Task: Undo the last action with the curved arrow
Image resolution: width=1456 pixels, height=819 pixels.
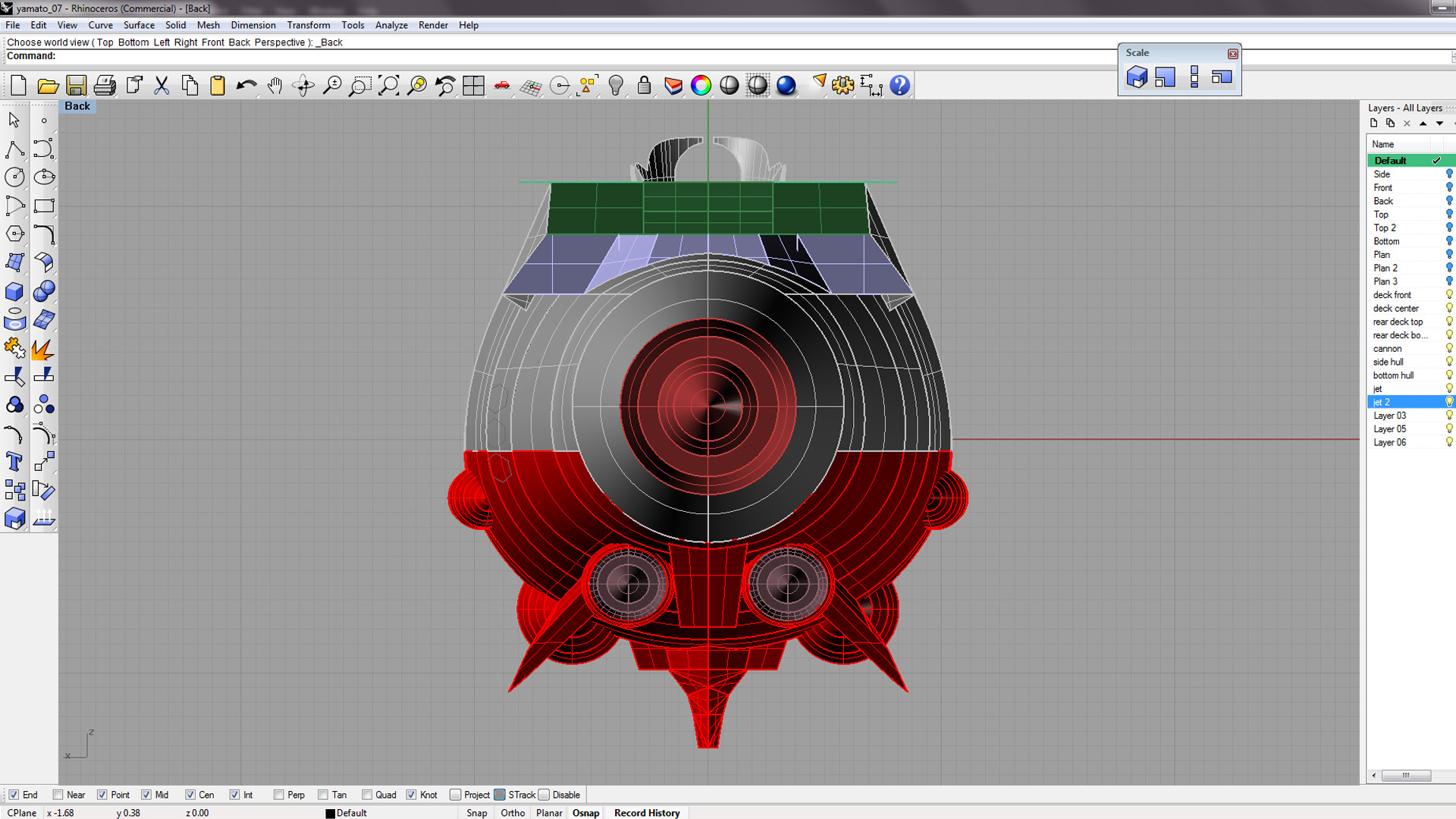Action: pyautogui.click(x=246, y=86)
